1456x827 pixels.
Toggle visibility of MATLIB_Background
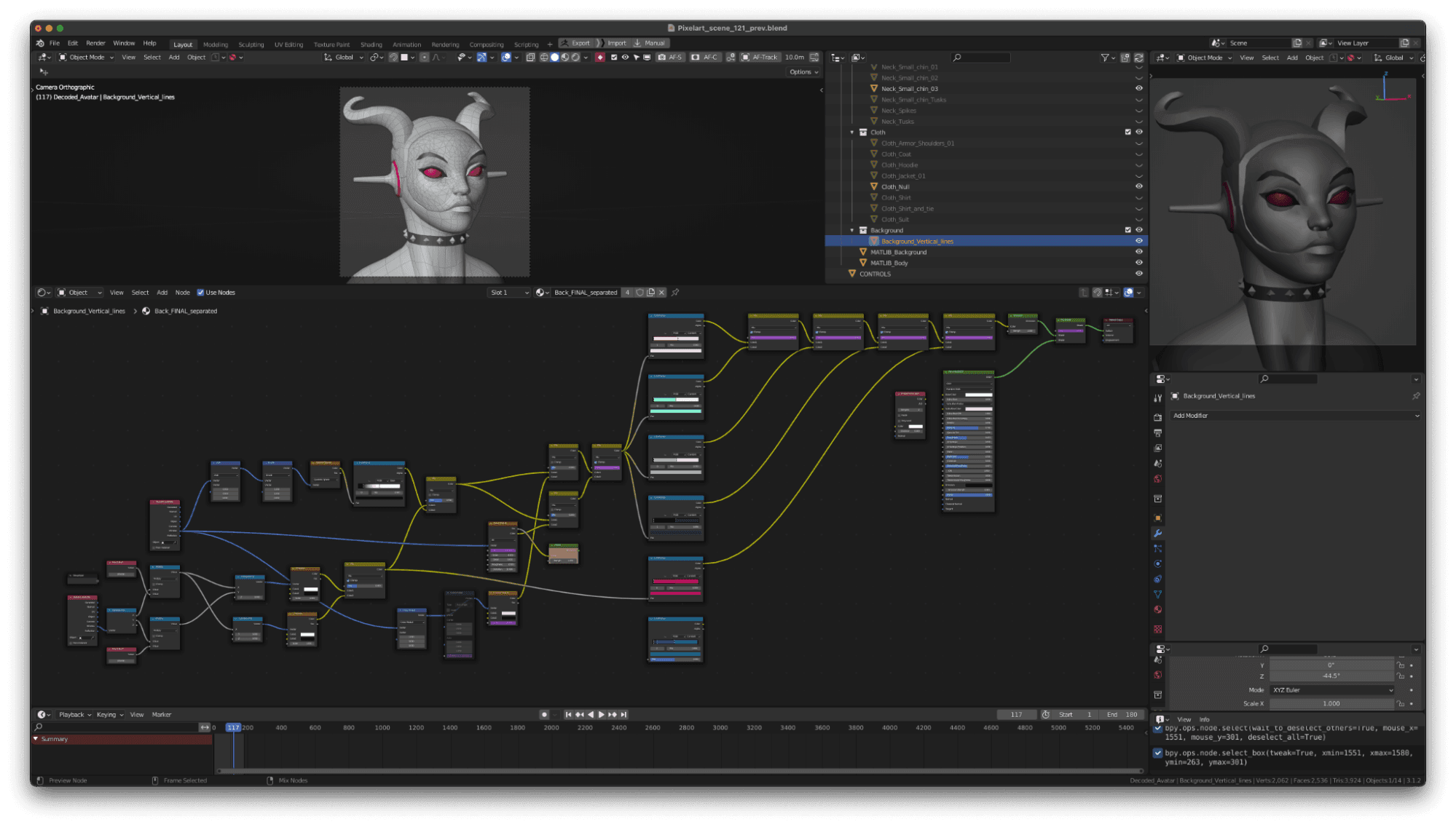tap(1138, 253)
